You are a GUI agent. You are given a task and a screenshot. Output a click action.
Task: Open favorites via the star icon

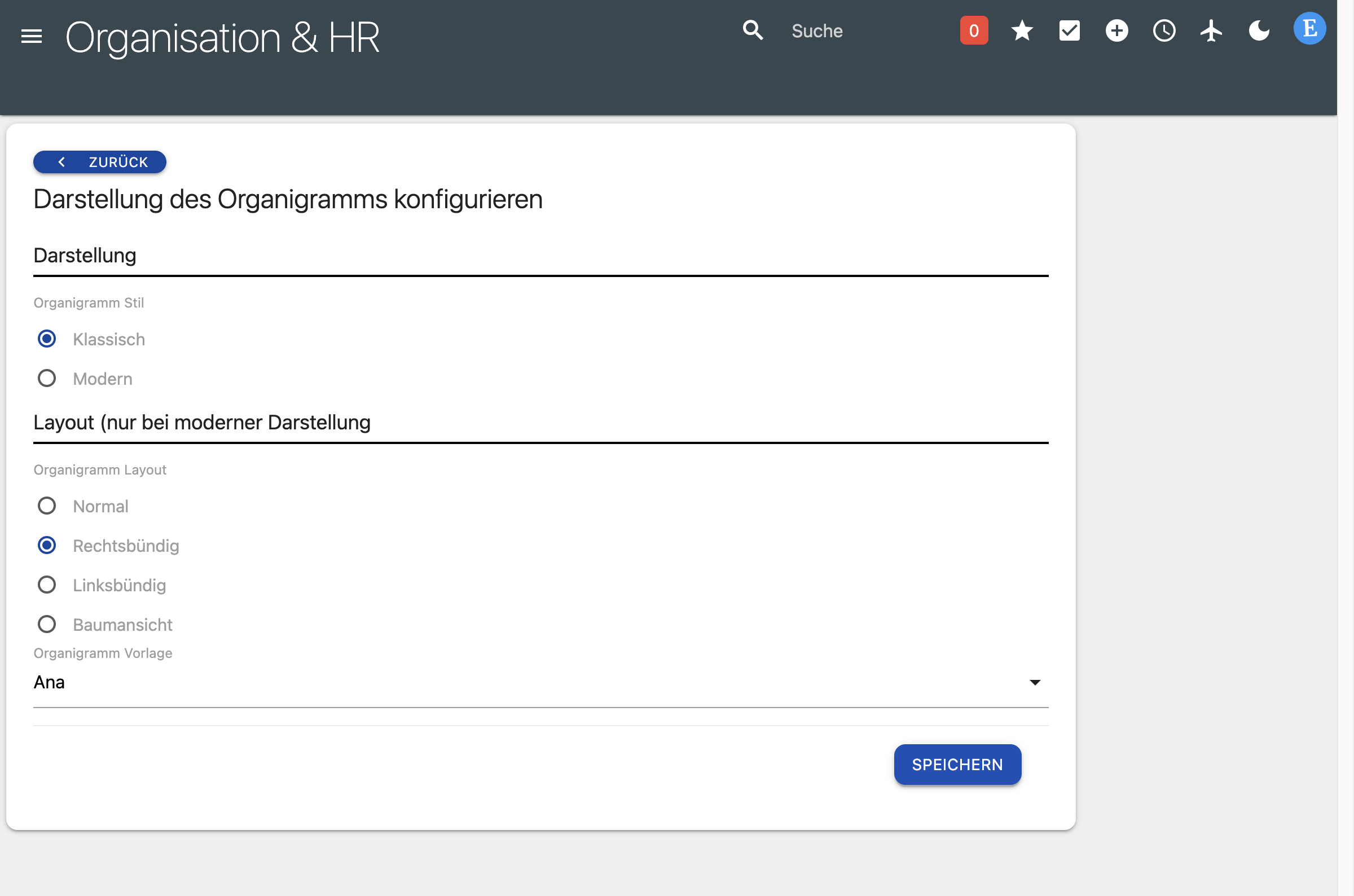point(1022,31)
